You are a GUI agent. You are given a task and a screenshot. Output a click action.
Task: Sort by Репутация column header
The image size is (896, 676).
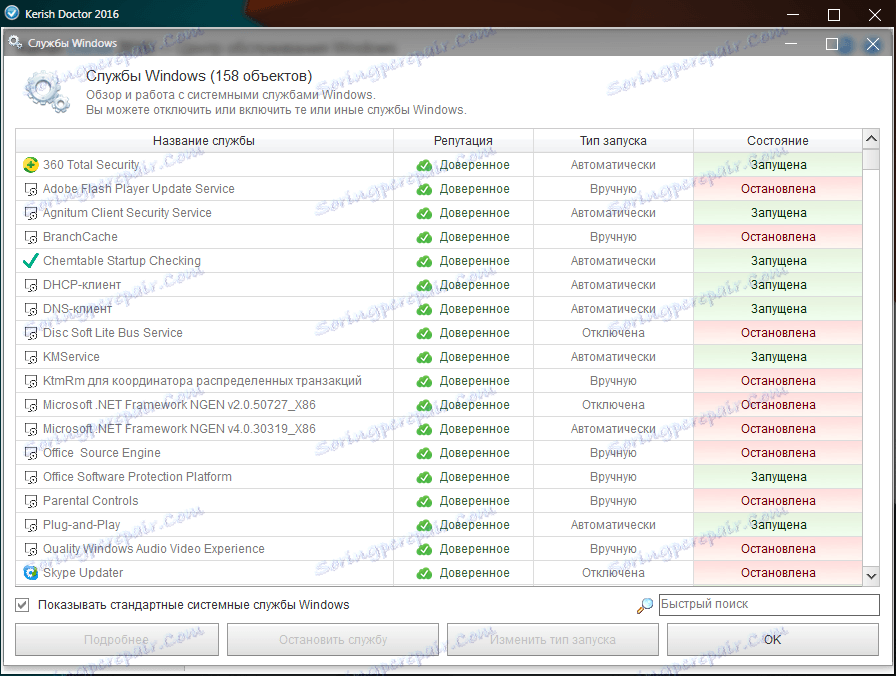click(x=463, y=141)
